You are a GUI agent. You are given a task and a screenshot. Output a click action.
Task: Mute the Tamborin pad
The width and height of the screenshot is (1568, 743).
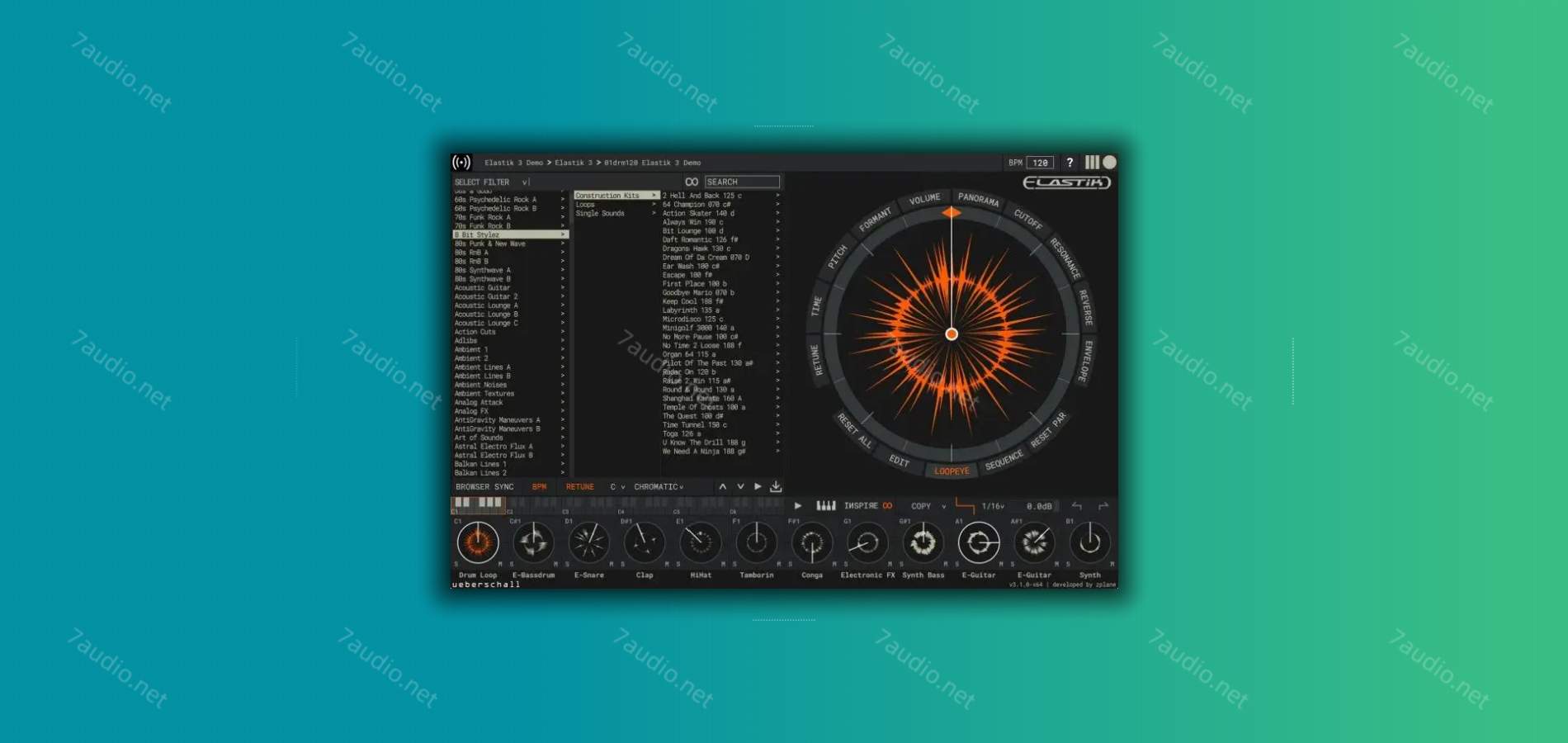click(778, 564)
